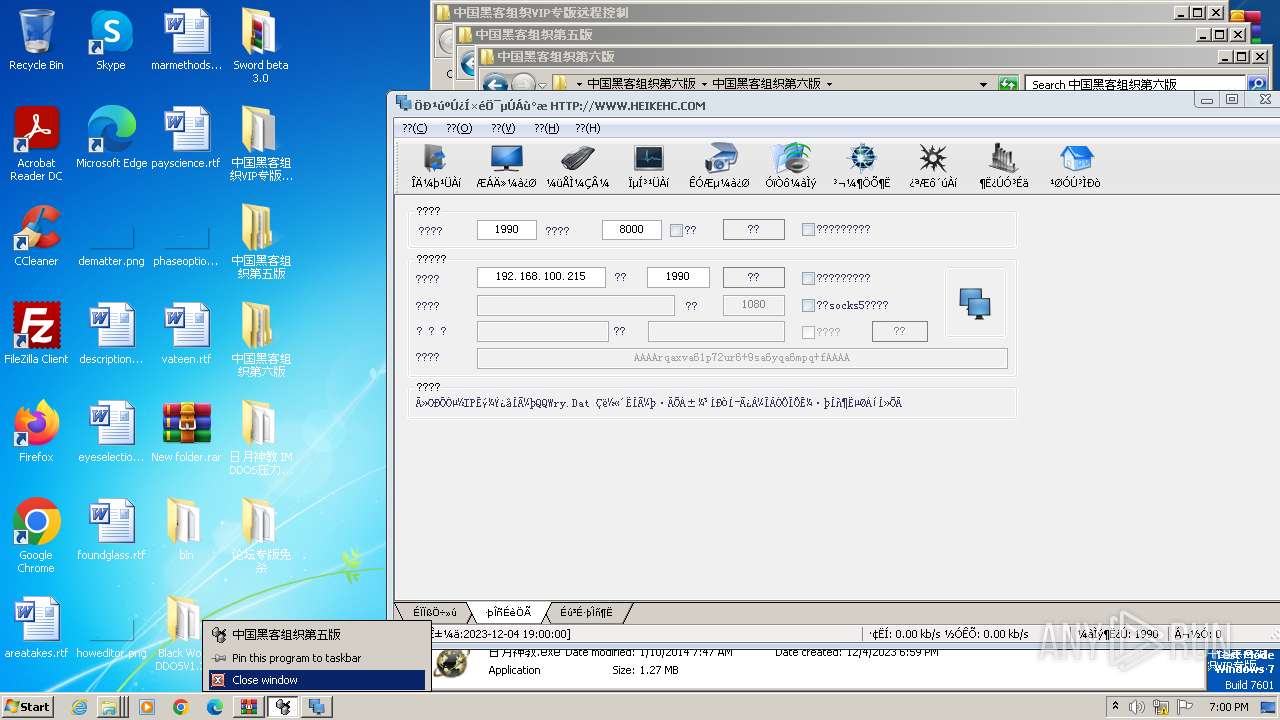Image resolution: width=1280 pixels, height=720 pixels.
Task: Open the ??(O) menu
Action: 459,128
